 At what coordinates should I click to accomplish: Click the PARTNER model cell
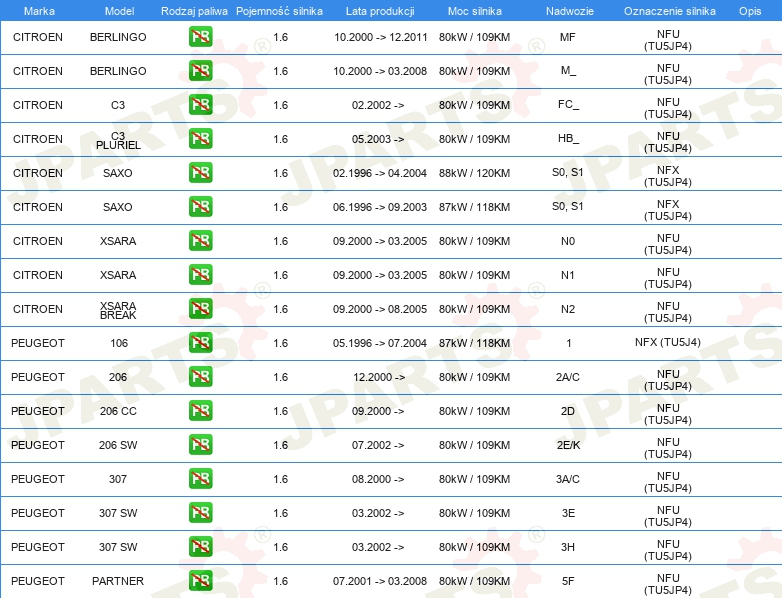(118, 581)
